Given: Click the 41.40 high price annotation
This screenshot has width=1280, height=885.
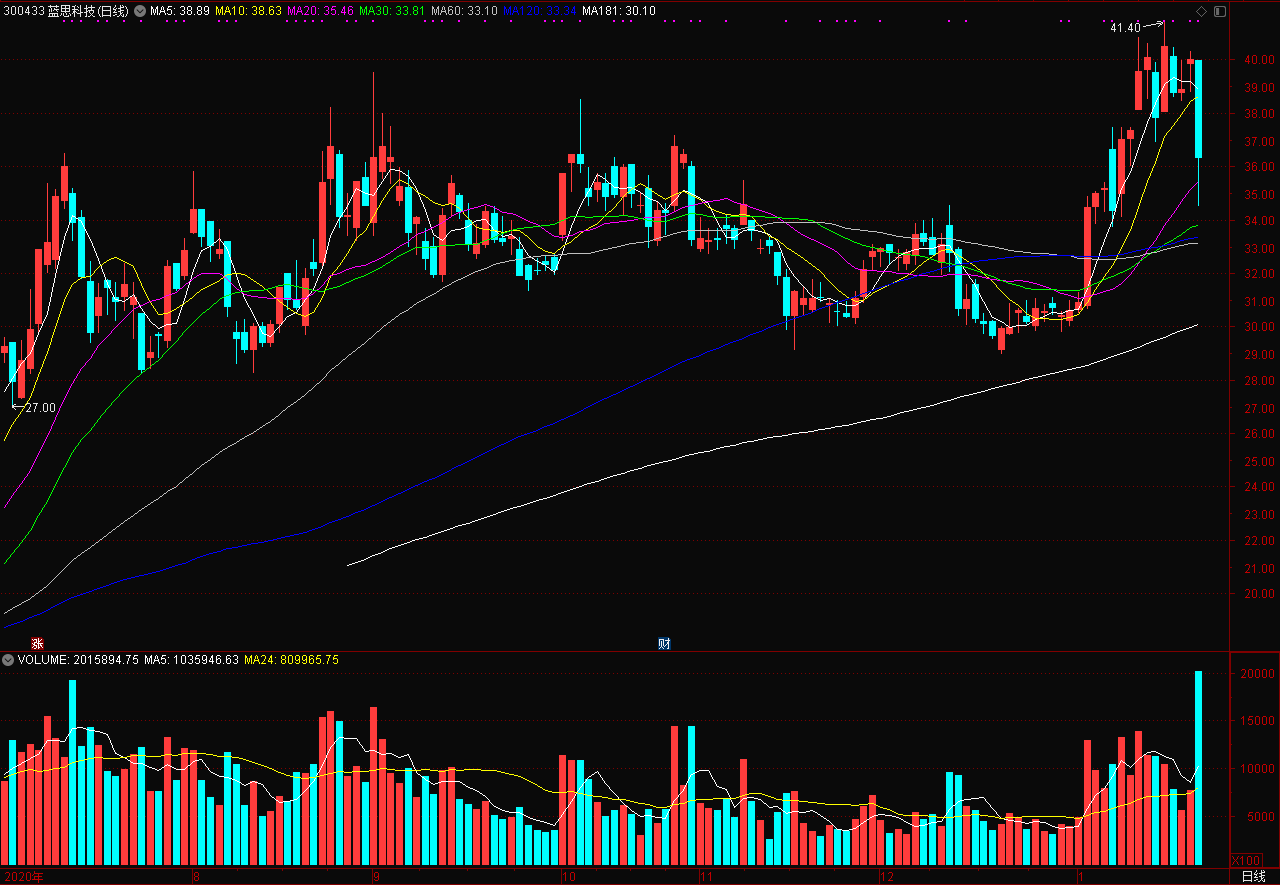Looking at the screenshot, I should point(1125,28).
